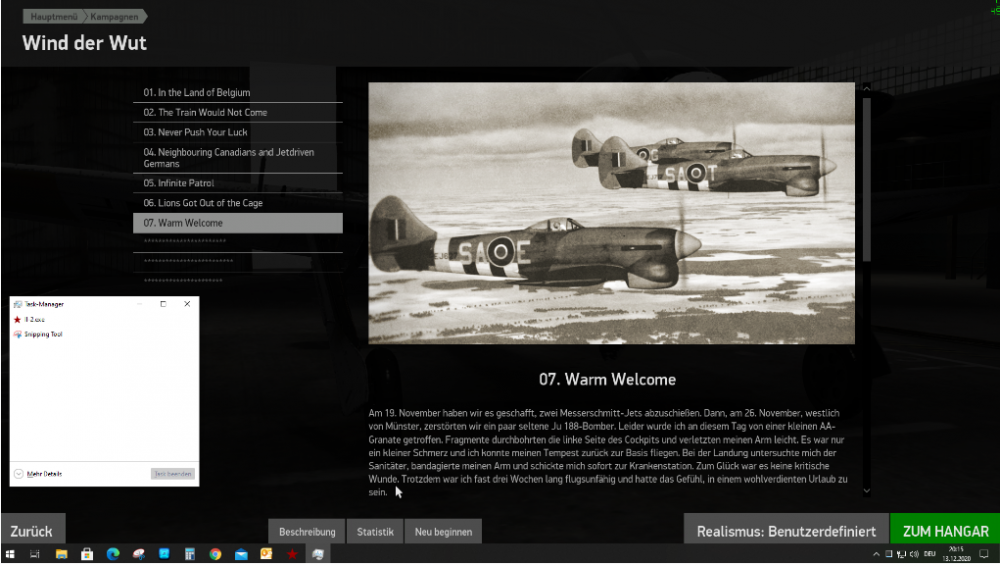Viewport: 1000px width, 566px height.
Task: Open the Snipping Tool taskbar icon
Action: (x=138, y=554)
